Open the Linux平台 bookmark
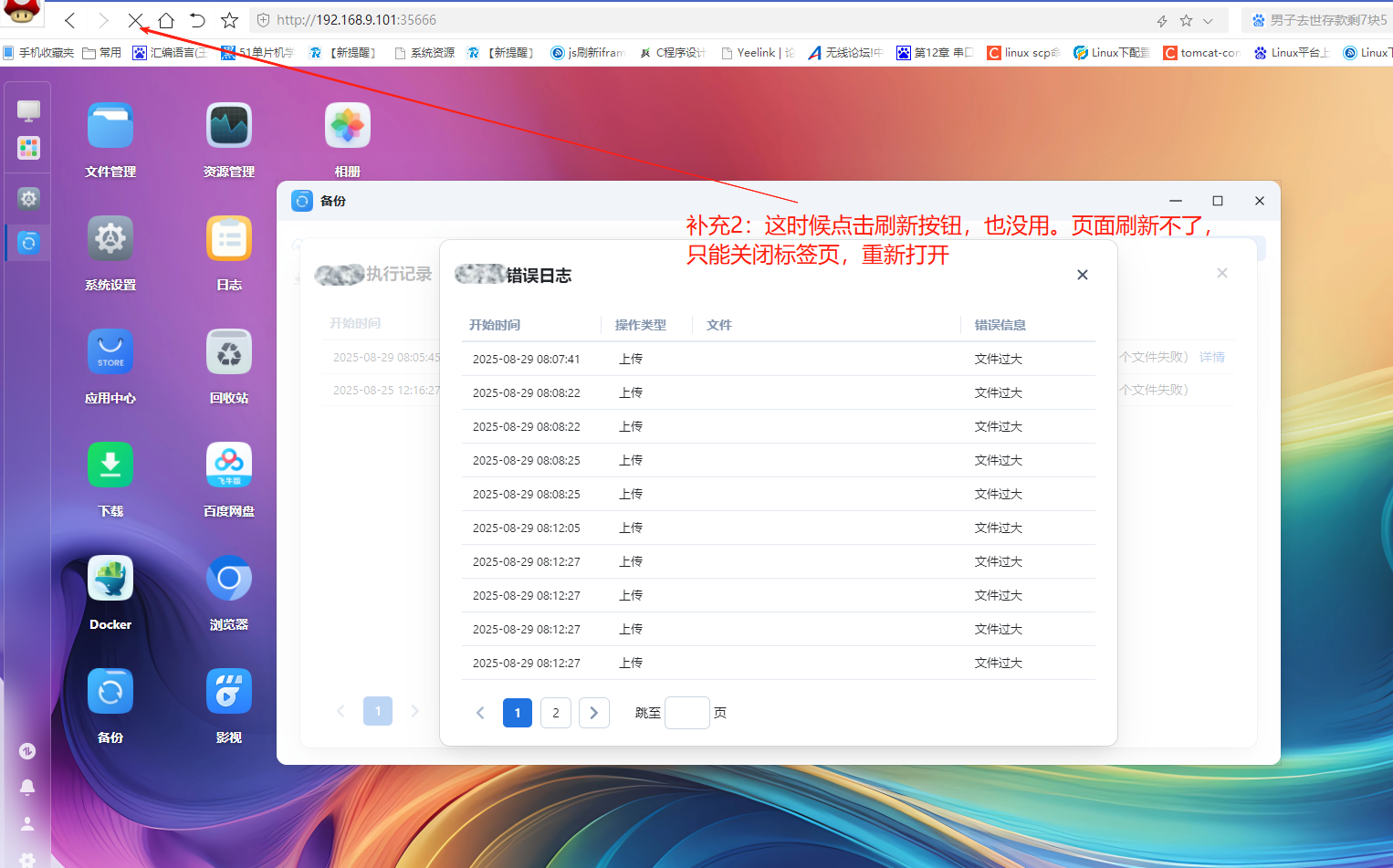This screenshot has width=1393, height=868. (x=1292, y=53)
